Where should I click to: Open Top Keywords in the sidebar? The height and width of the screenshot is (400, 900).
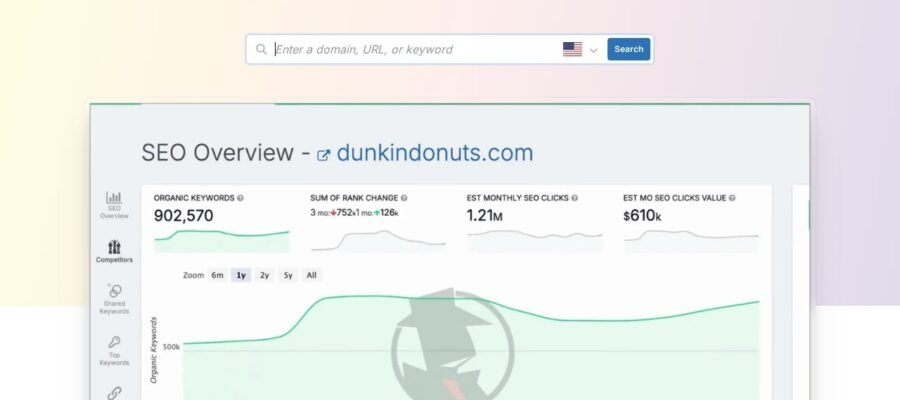pos(114,351)
